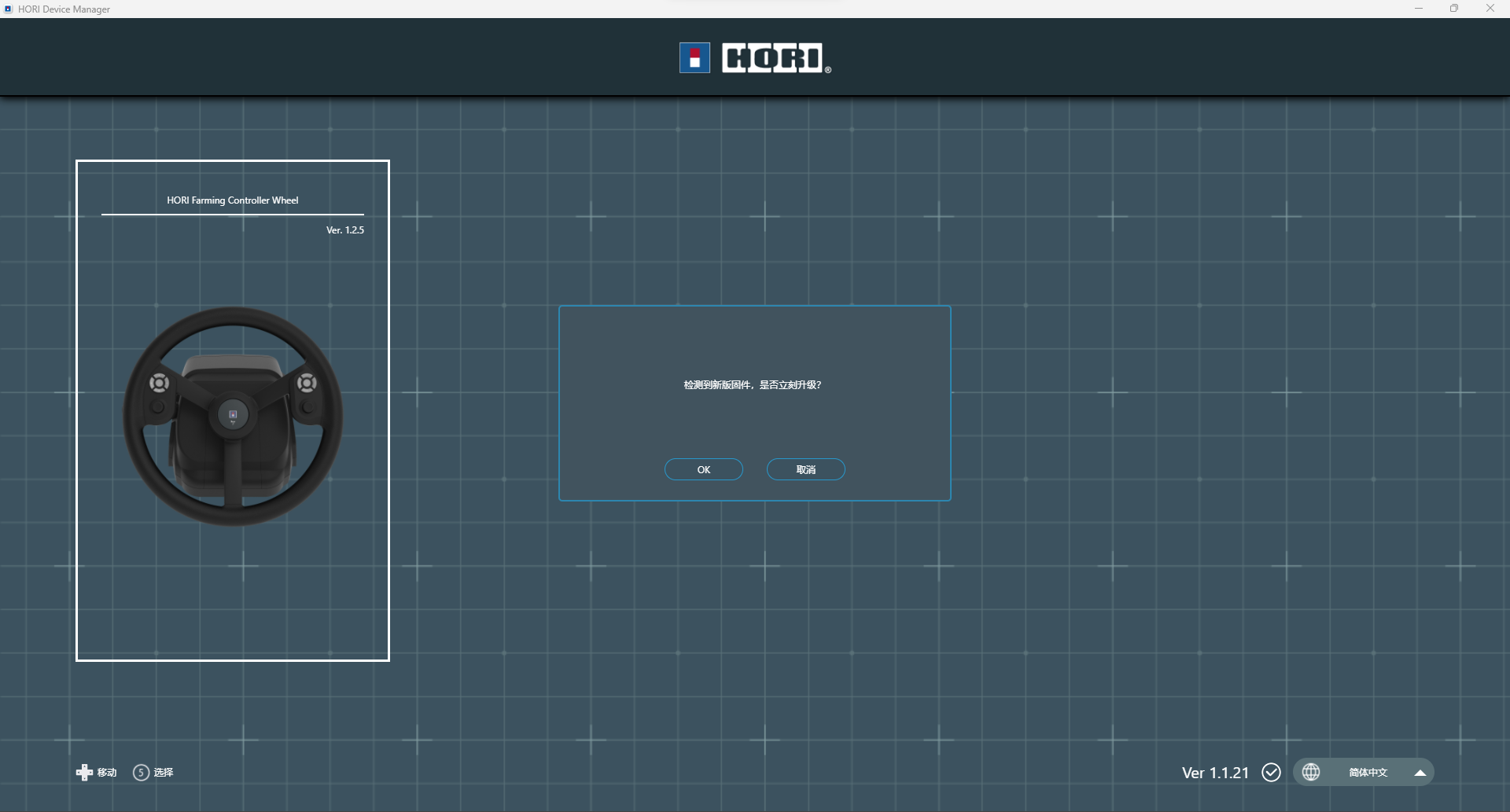Click the D-pad 移动 hint icon

click(84, 772)
